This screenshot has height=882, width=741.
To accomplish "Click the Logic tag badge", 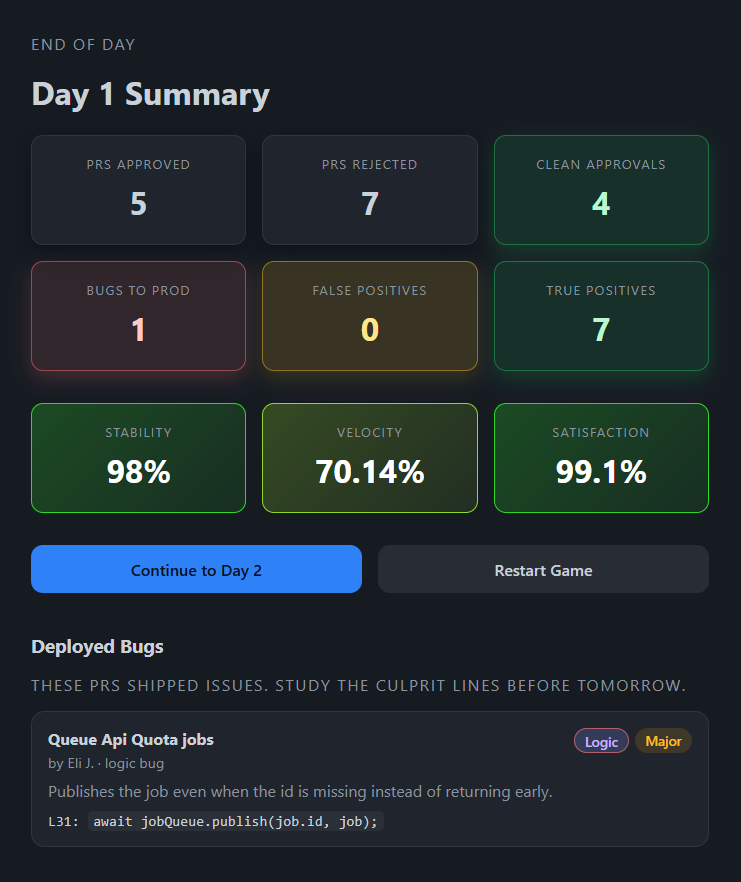I will 601,741.
